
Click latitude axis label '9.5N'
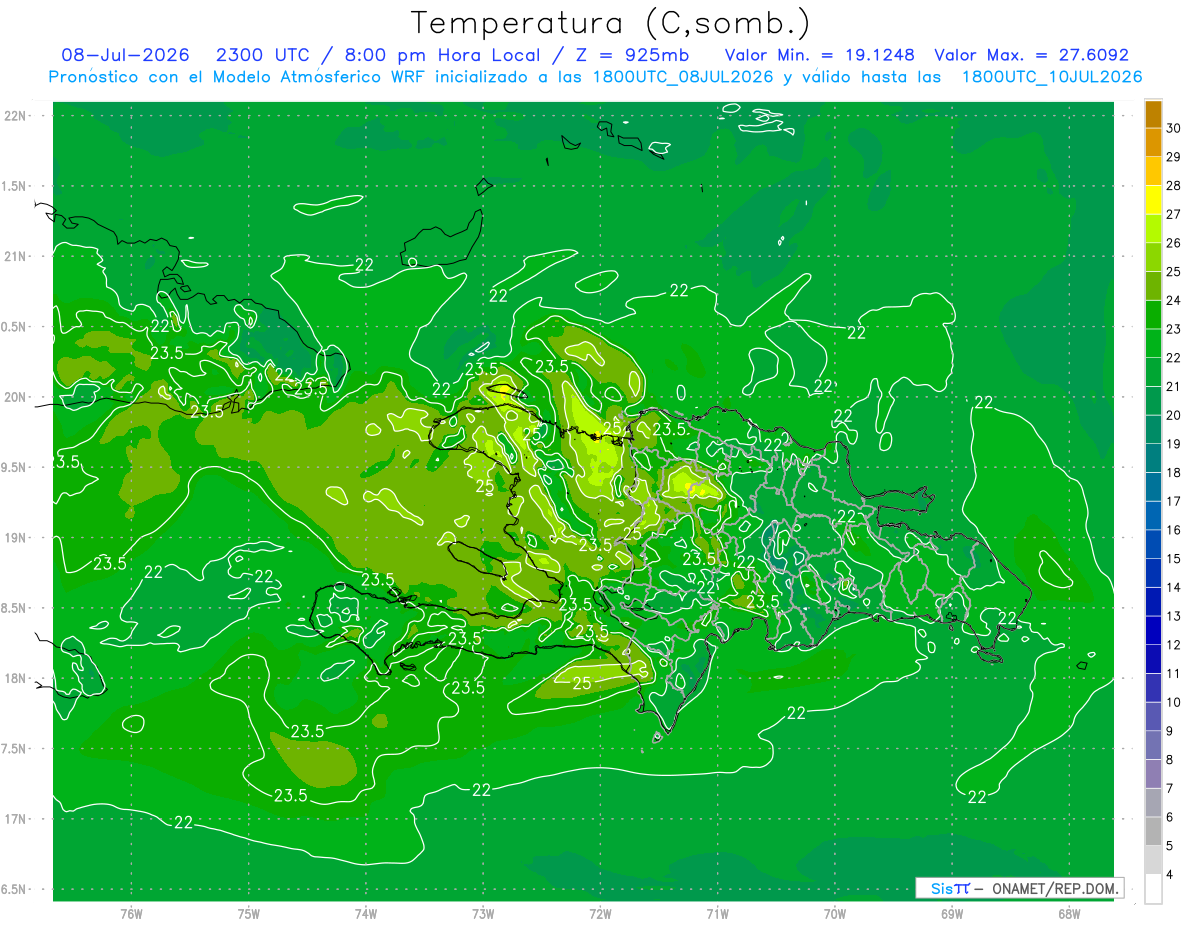(x=15, y=467)
